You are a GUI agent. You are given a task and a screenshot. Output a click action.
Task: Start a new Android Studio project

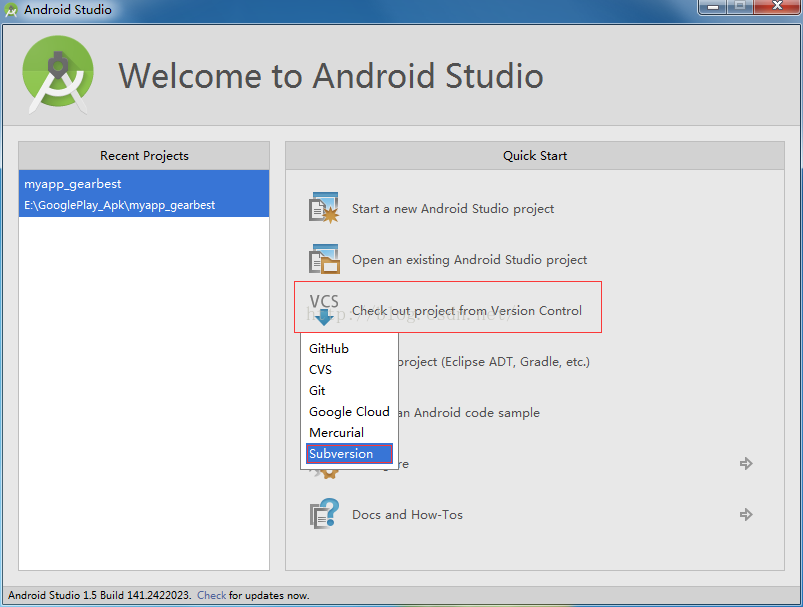453,209
